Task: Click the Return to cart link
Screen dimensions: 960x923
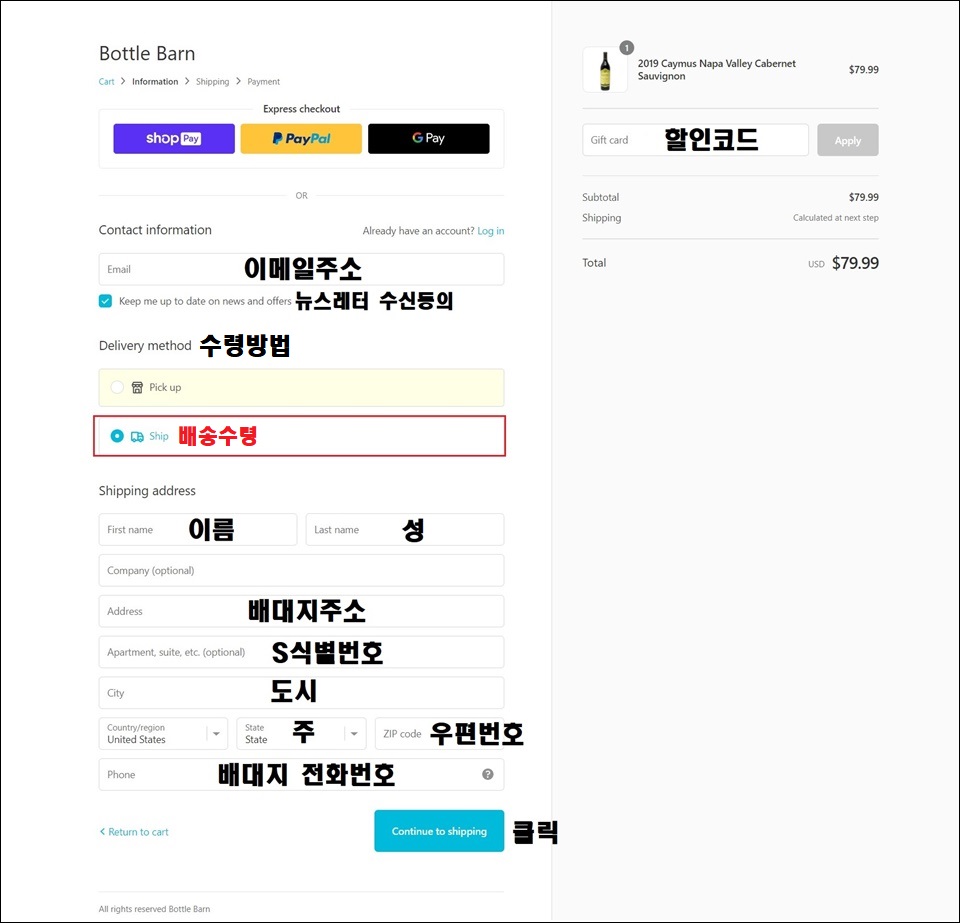Action: coord(134,832)
